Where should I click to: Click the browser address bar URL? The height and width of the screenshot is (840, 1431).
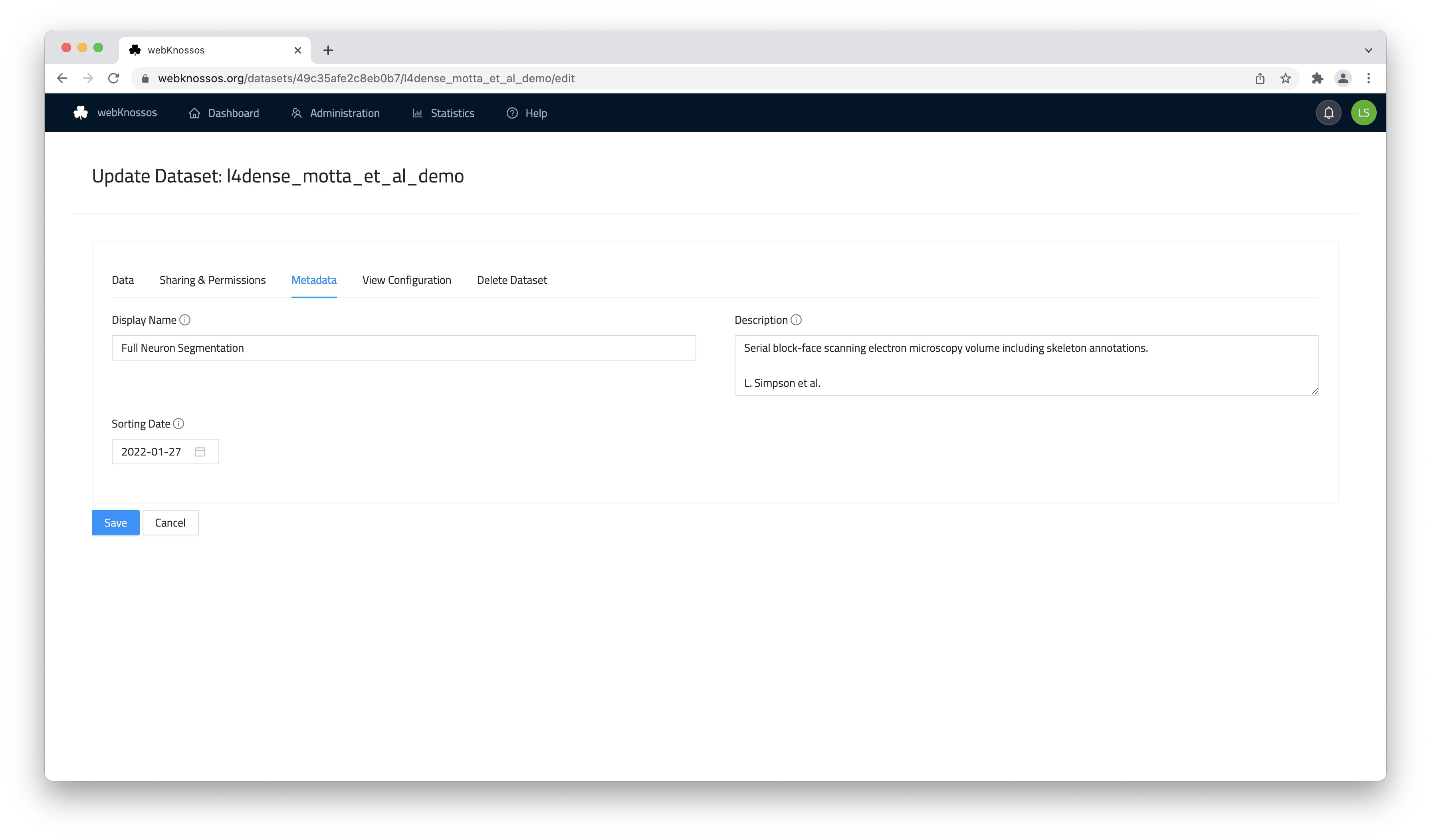366,78
